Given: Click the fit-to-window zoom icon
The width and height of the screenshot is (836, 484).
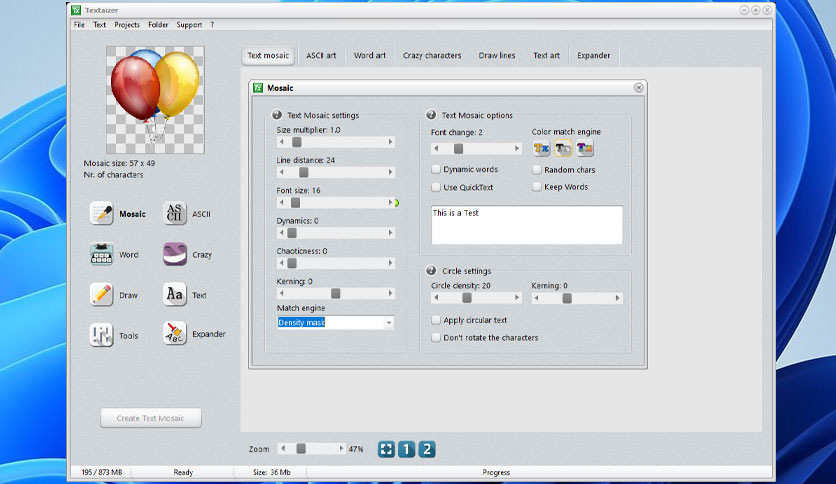Looking at the screenshot, I should [387, 449].
